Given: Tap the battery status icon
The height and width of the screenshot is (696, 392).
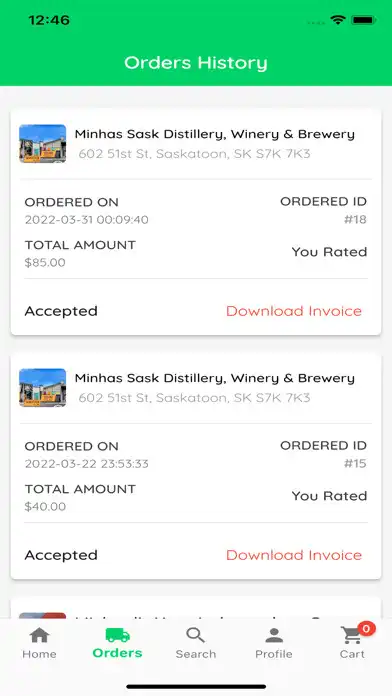Looking at the screenshot, I should tap(364, 20).
